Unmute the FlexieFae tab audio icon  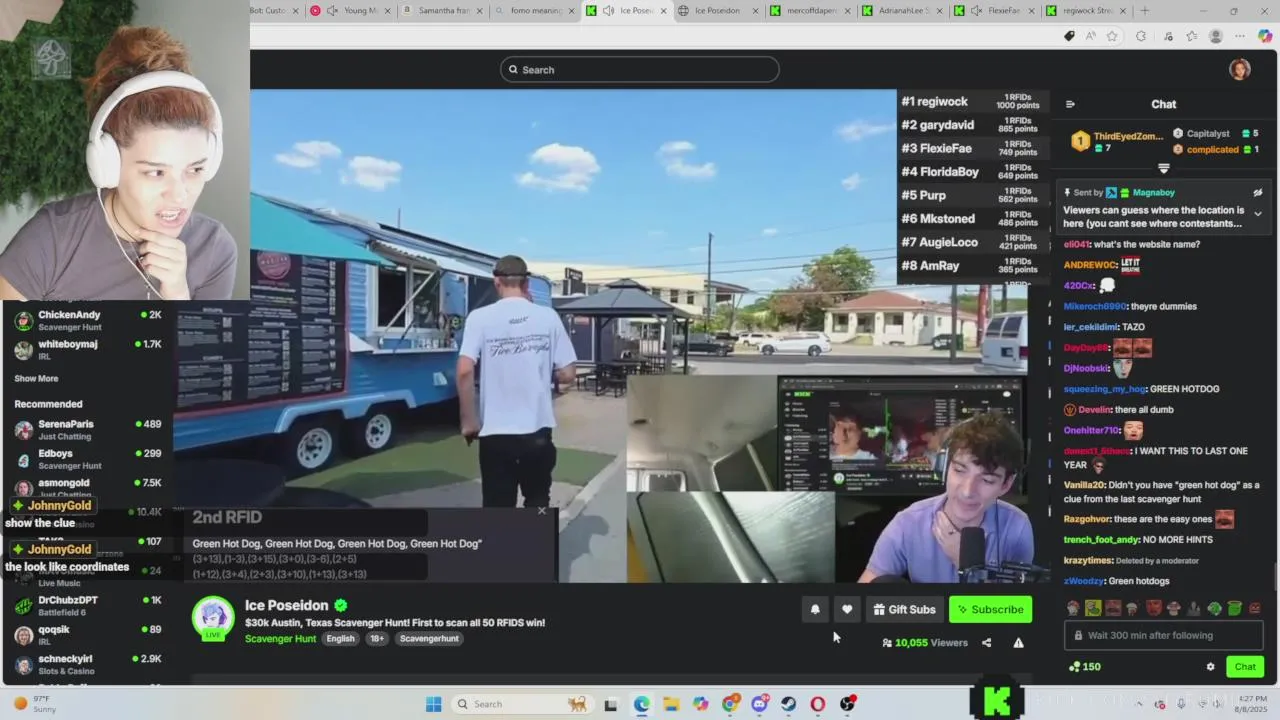click(975, 11)
